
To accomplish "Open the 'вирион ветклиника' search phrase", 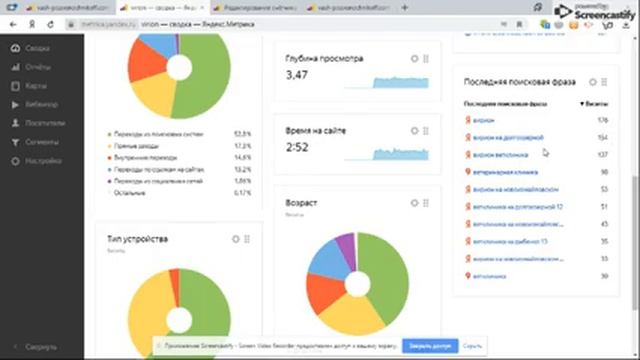I will click(500, 155).
